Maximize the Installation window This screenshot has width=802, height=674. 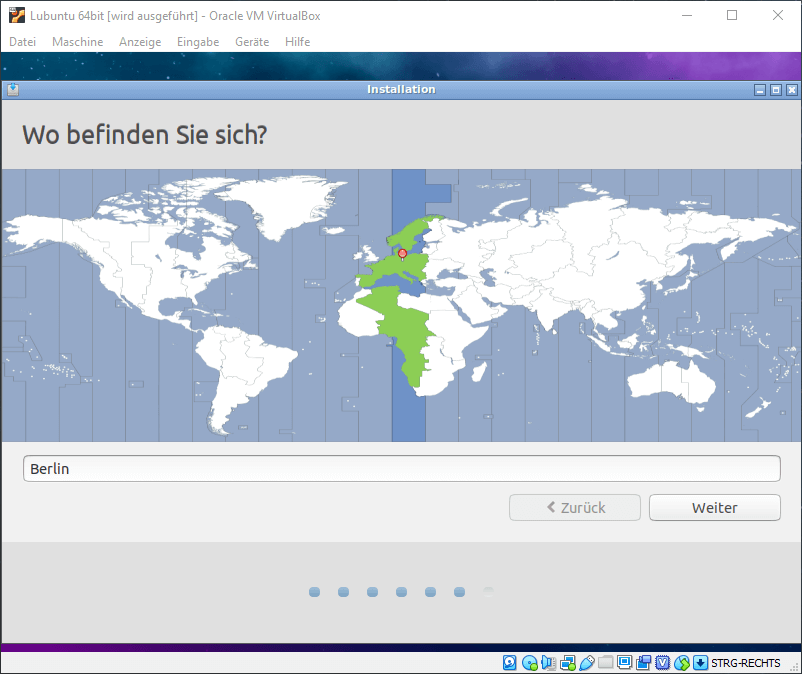coord(776,90)
